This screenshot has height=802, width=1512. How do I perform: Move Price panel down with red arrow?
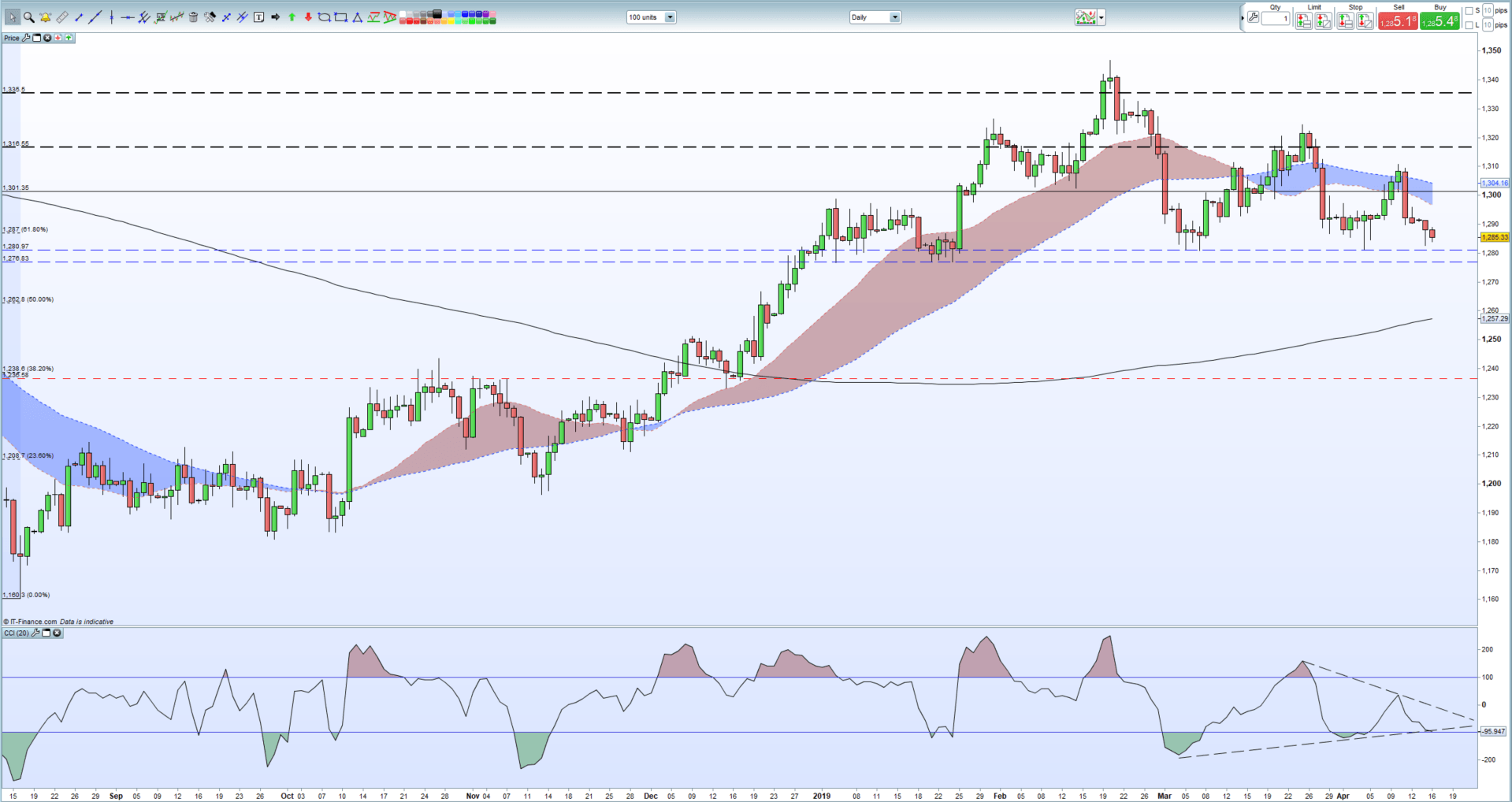[x=58, y=38]
